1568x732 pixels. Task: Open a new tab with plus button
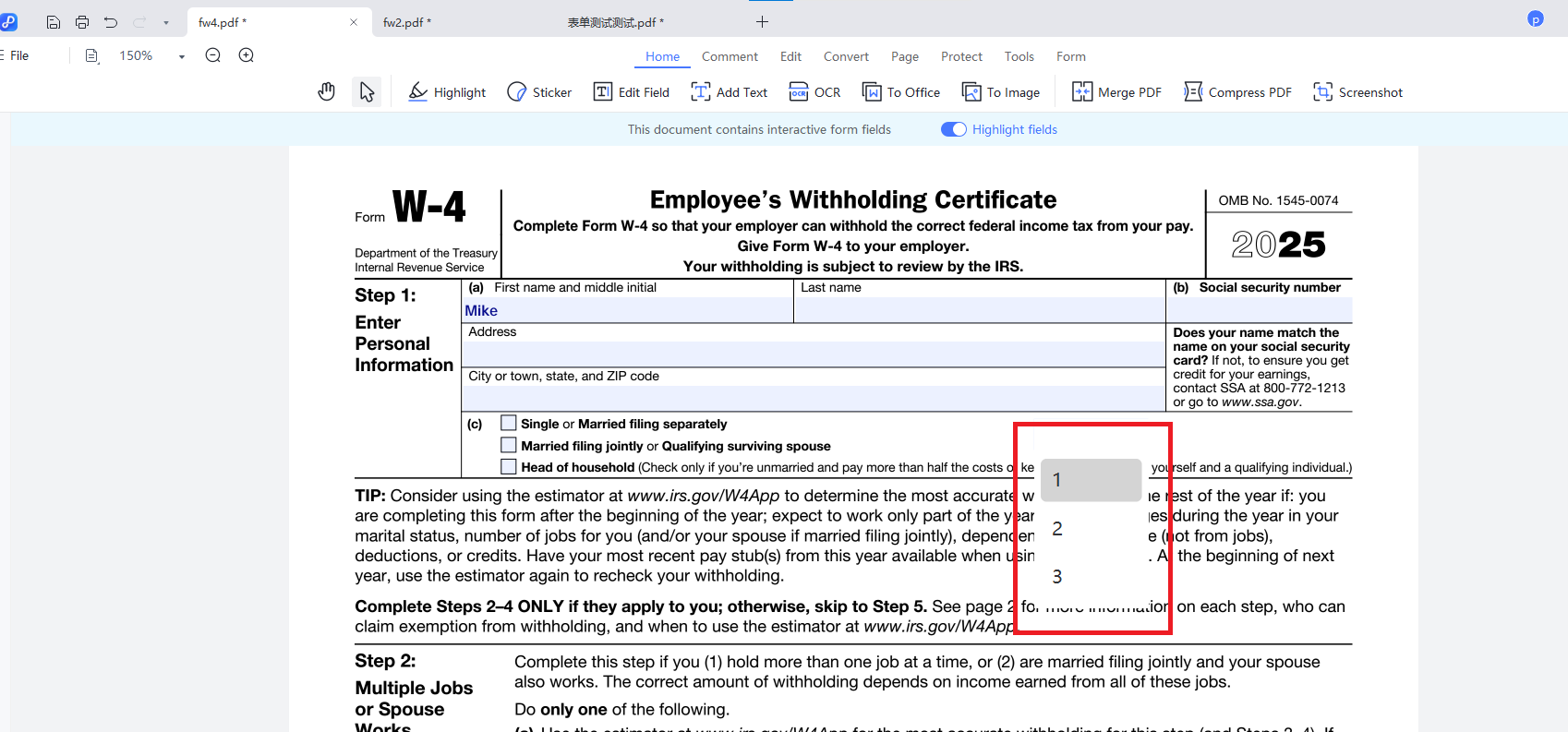click(x=762, y=22)
